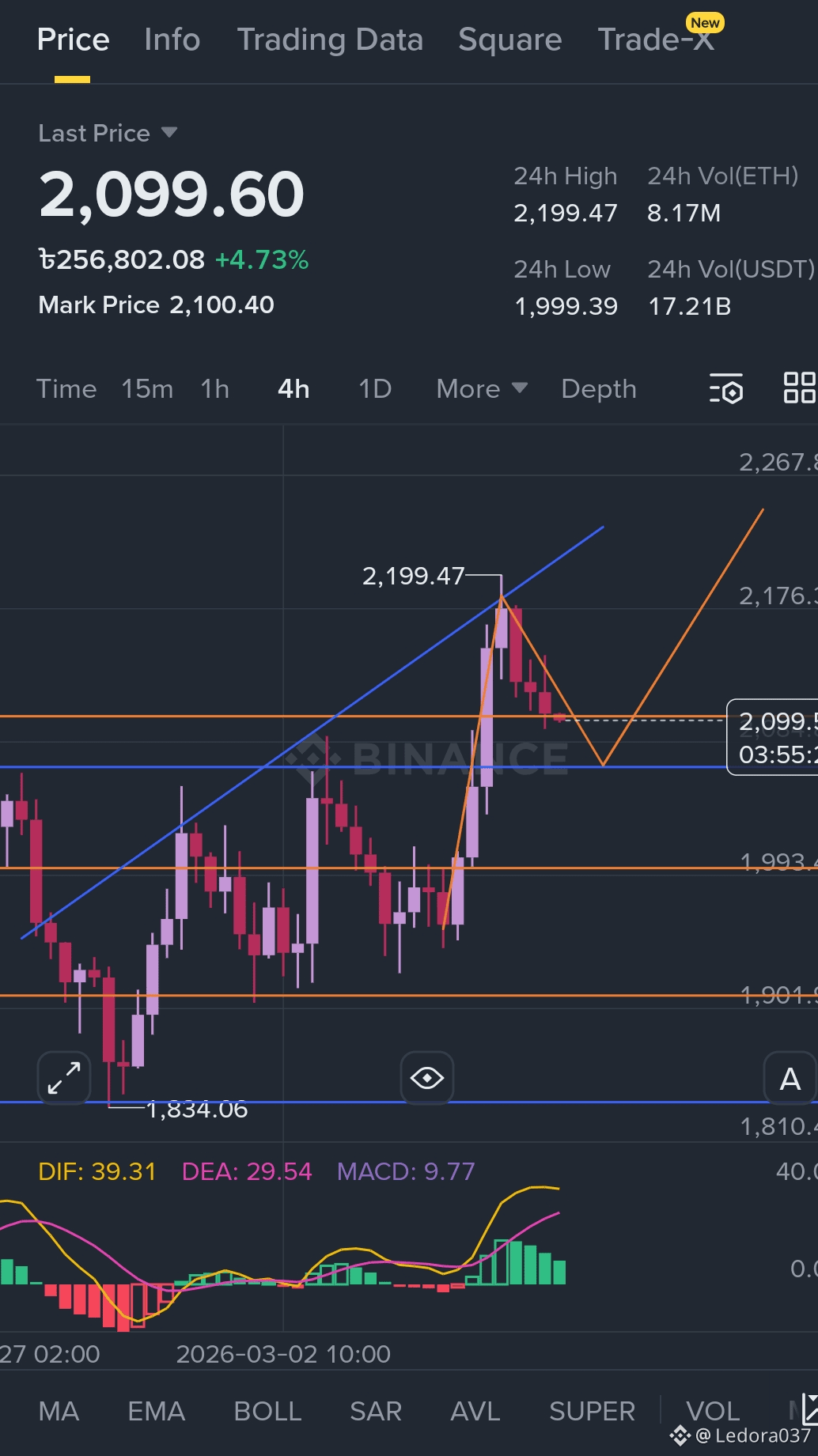Viewport: 818px width, 1456px height.
Task: Tap the auto-scale A button
Action: (x=790, y=1079)
